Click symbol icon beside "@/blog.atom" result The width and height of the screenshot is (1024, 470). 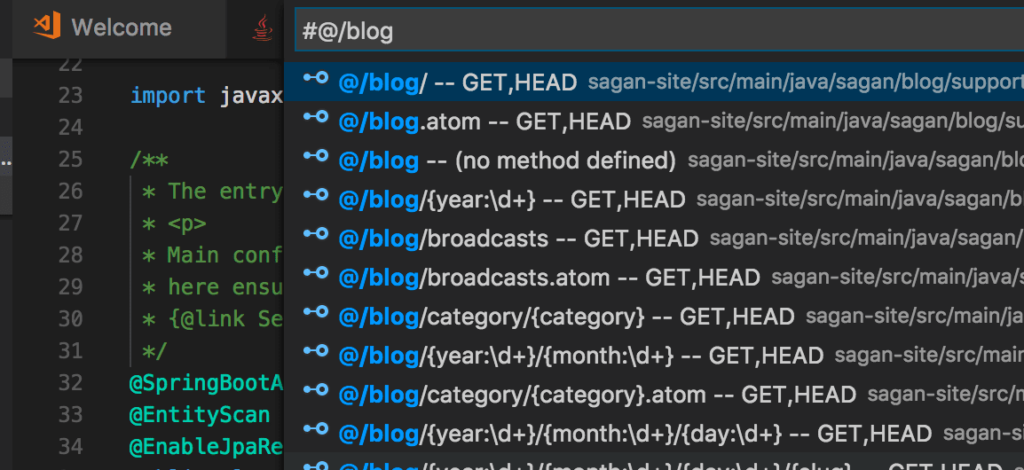(316, 120)
